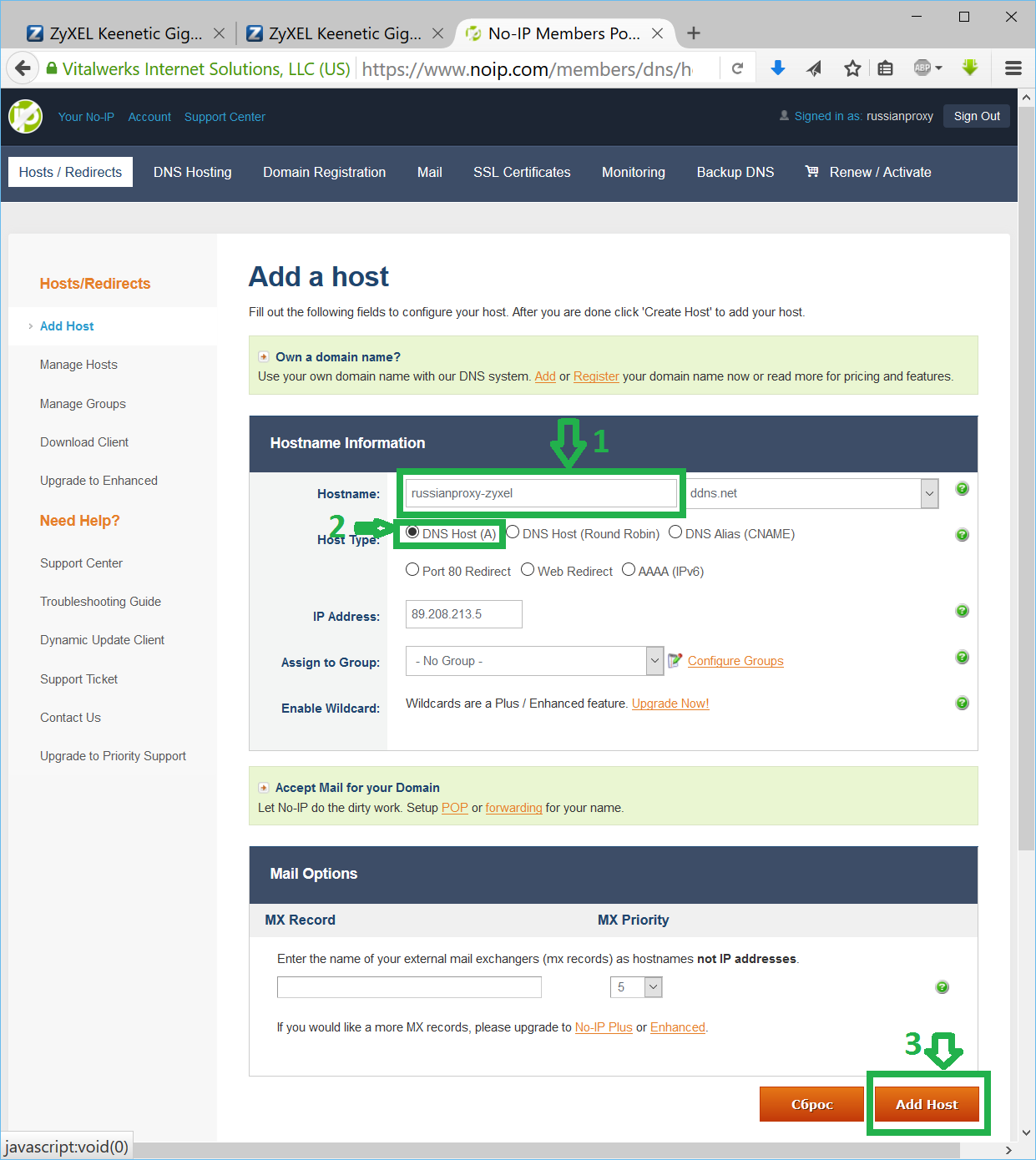Click the Configure Groups edit icon
The width and height of the screenshot is (1036, 1160).
(675, 660)
